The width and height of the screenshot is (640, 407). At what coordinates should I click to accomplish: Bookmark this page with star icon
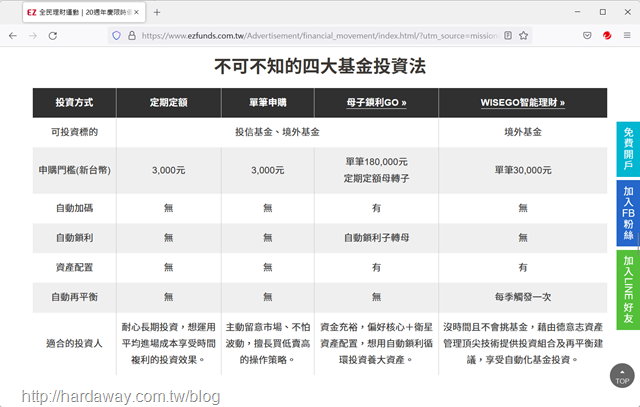pyautogui.click(x=523, y=36)
